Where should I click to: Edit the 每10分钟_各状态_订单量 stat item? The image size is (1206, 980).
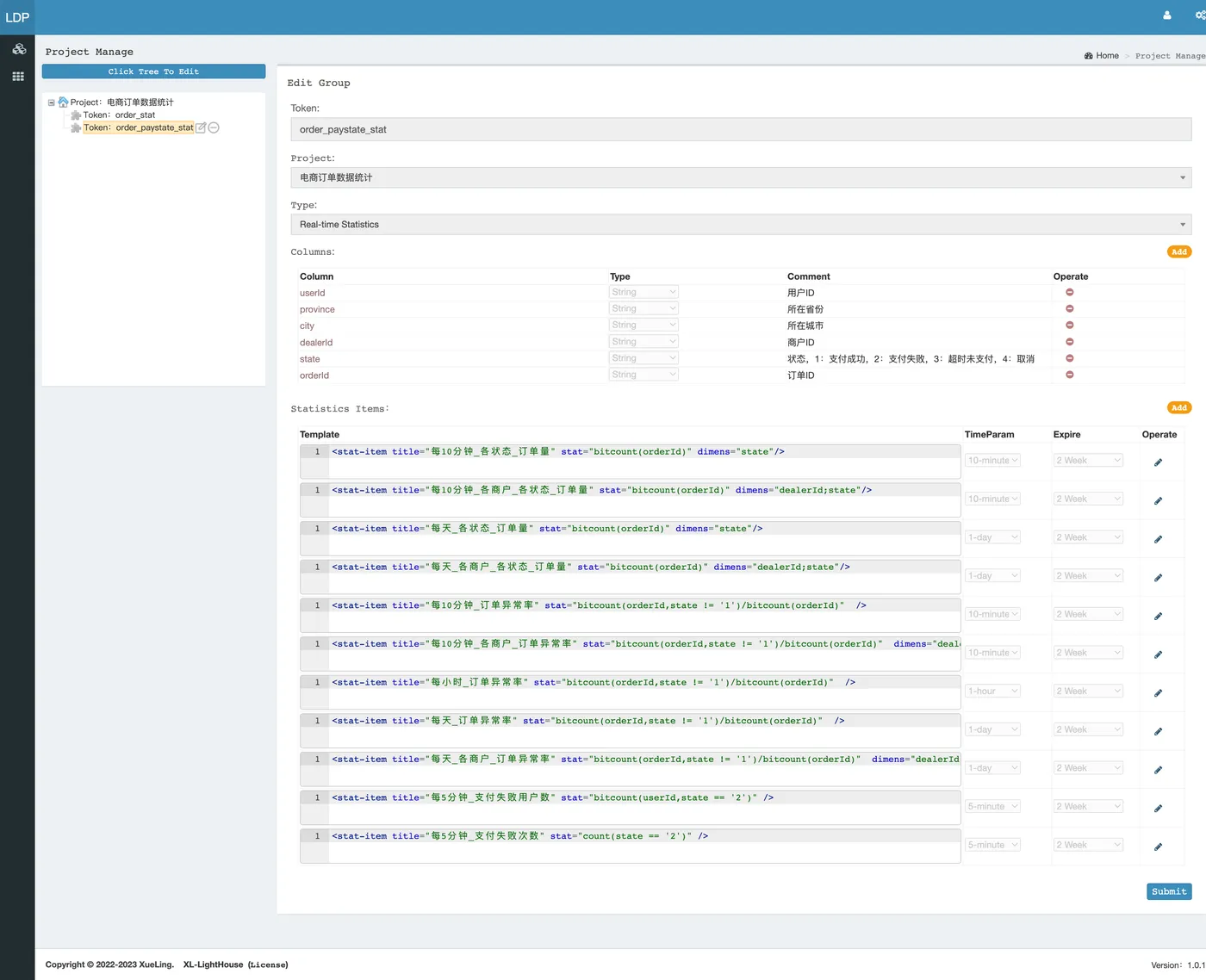[x=1158, y=462]
